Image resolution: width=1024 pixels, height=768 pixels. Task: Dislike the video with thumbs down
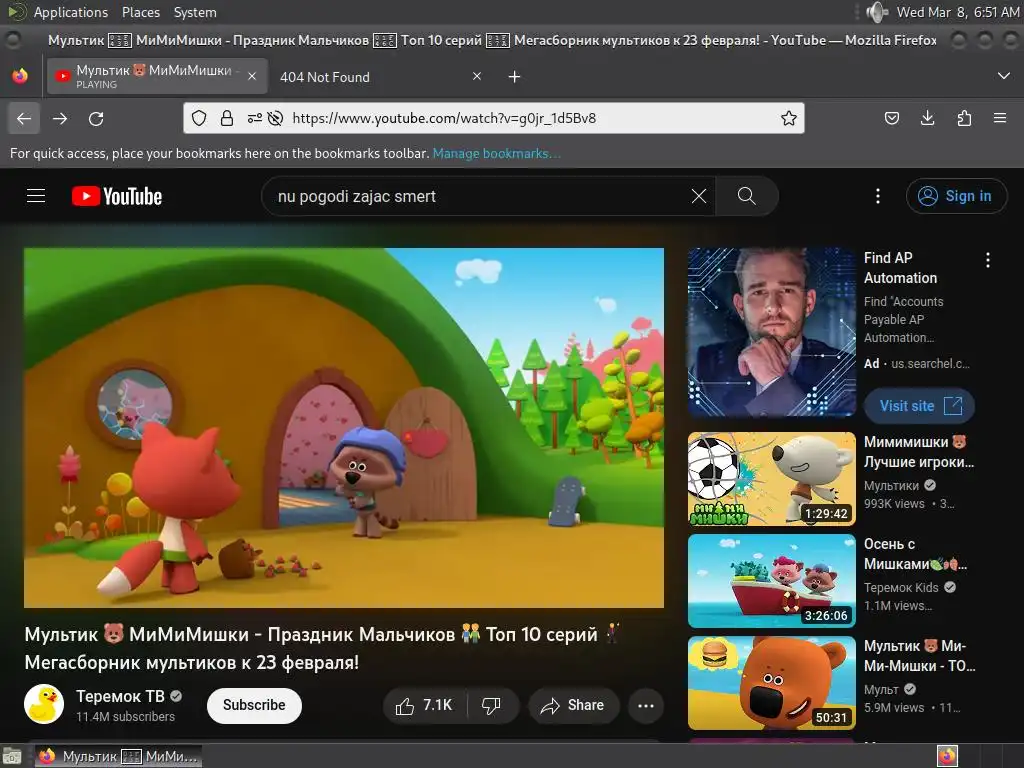point(491,705)
